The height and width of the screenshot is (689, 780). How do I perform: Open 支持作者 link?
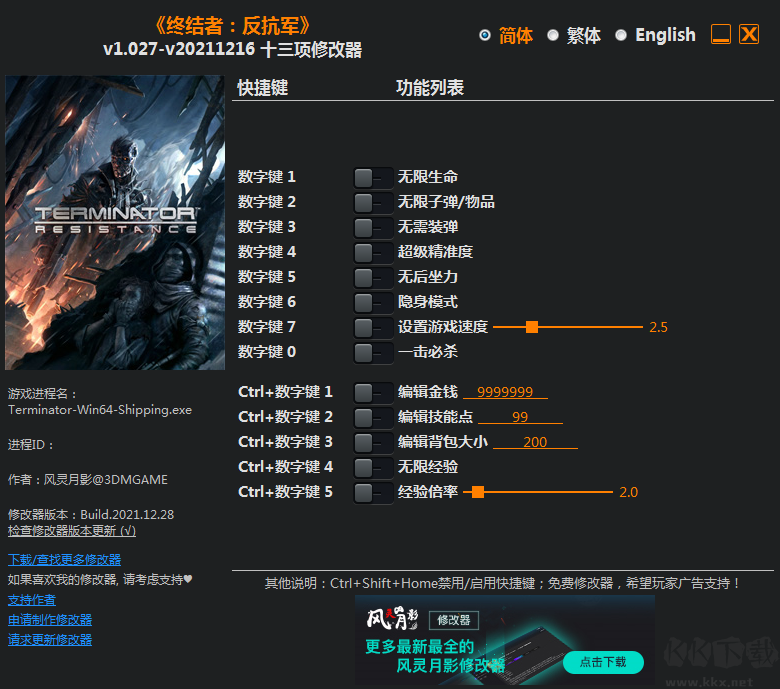coord(32,600)
